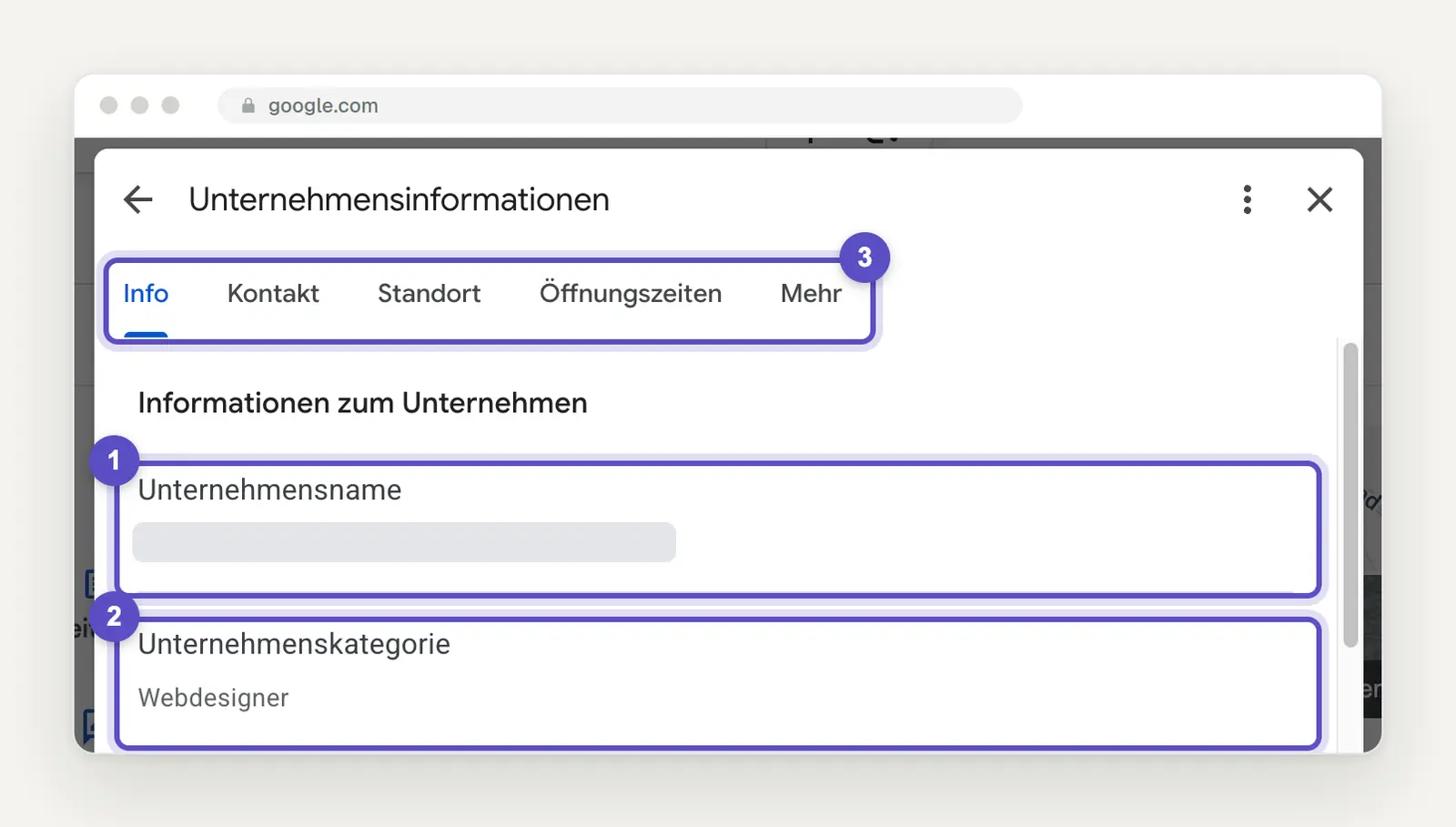1456x827 pixels.
Task: Go back using the left arrow icon
Action: click(x=138, y=199)
